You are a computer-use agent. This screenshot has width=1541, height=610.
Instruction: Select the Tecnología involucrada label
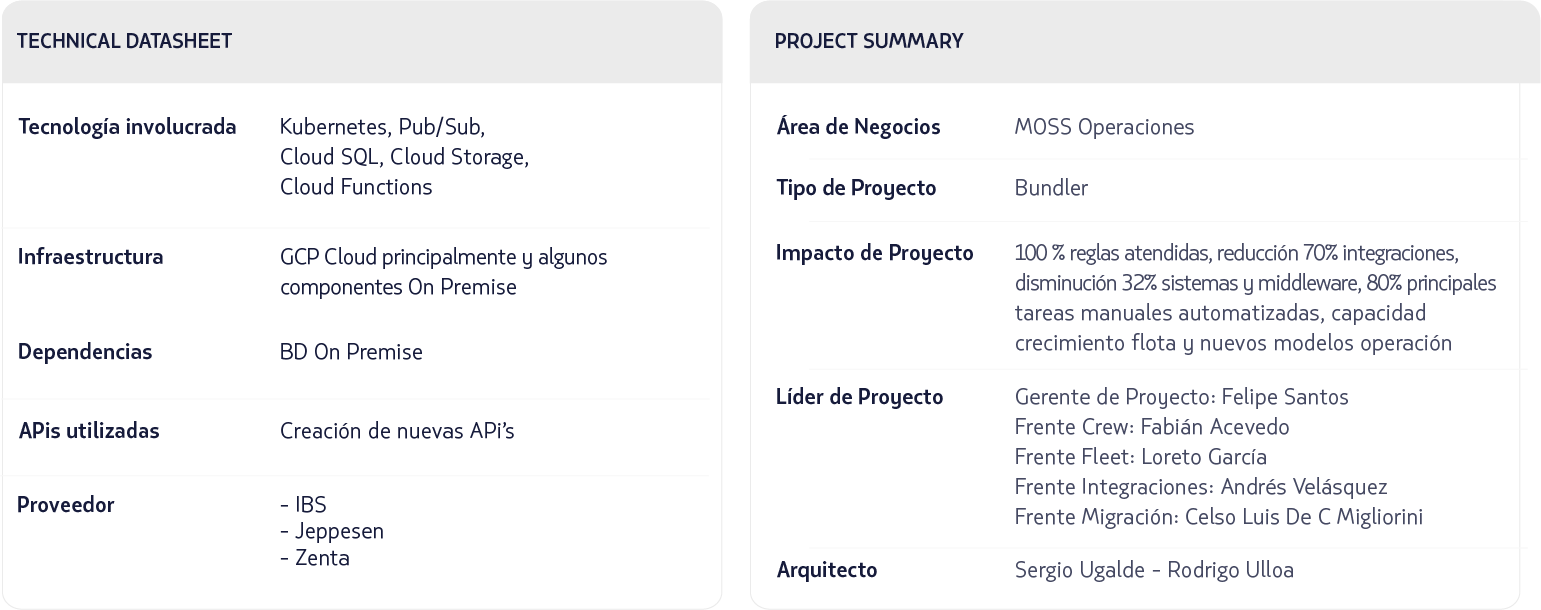pos(127,127)
